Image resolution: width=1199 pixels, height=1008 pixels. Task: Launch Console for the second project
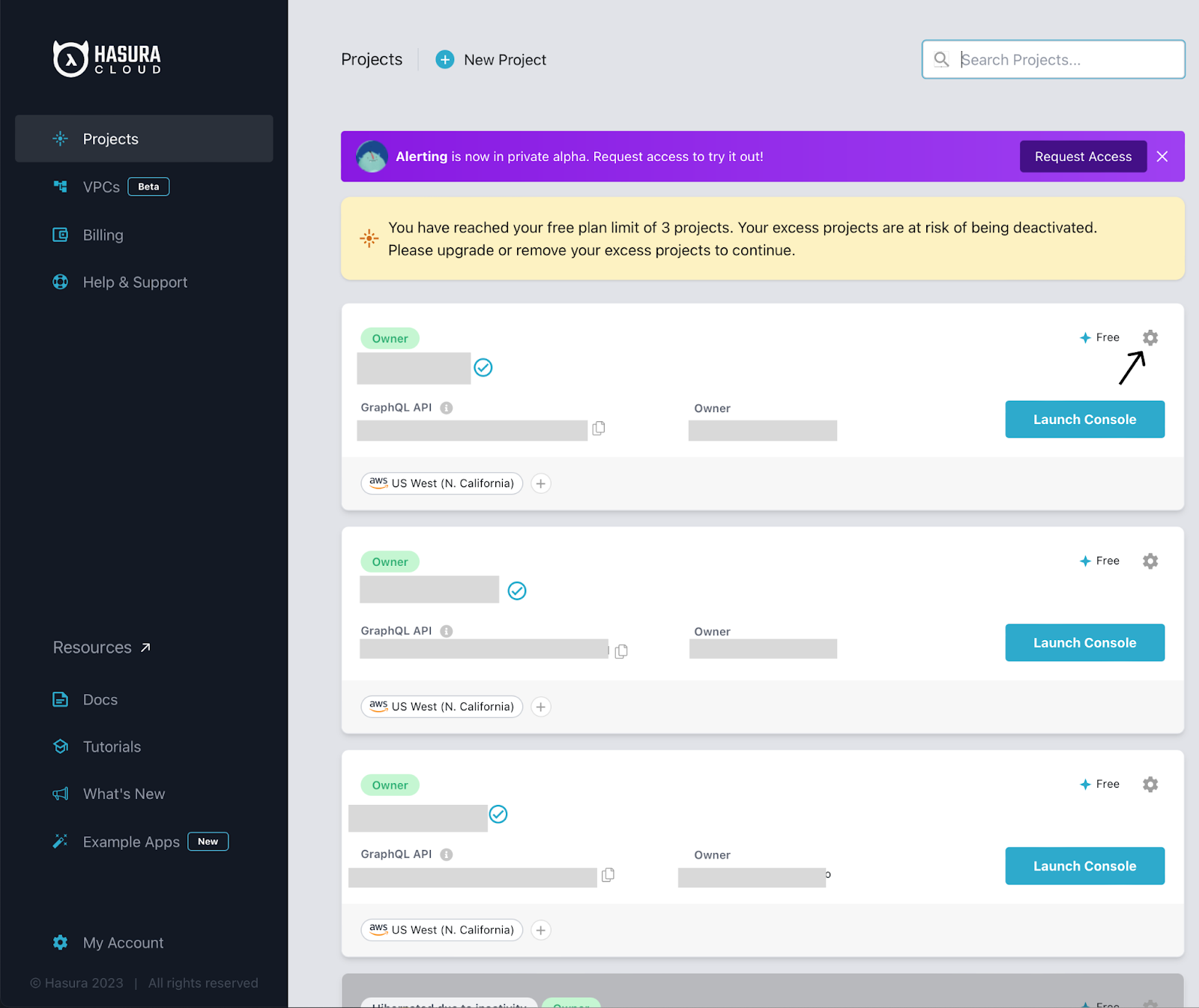pos(1084,643)
